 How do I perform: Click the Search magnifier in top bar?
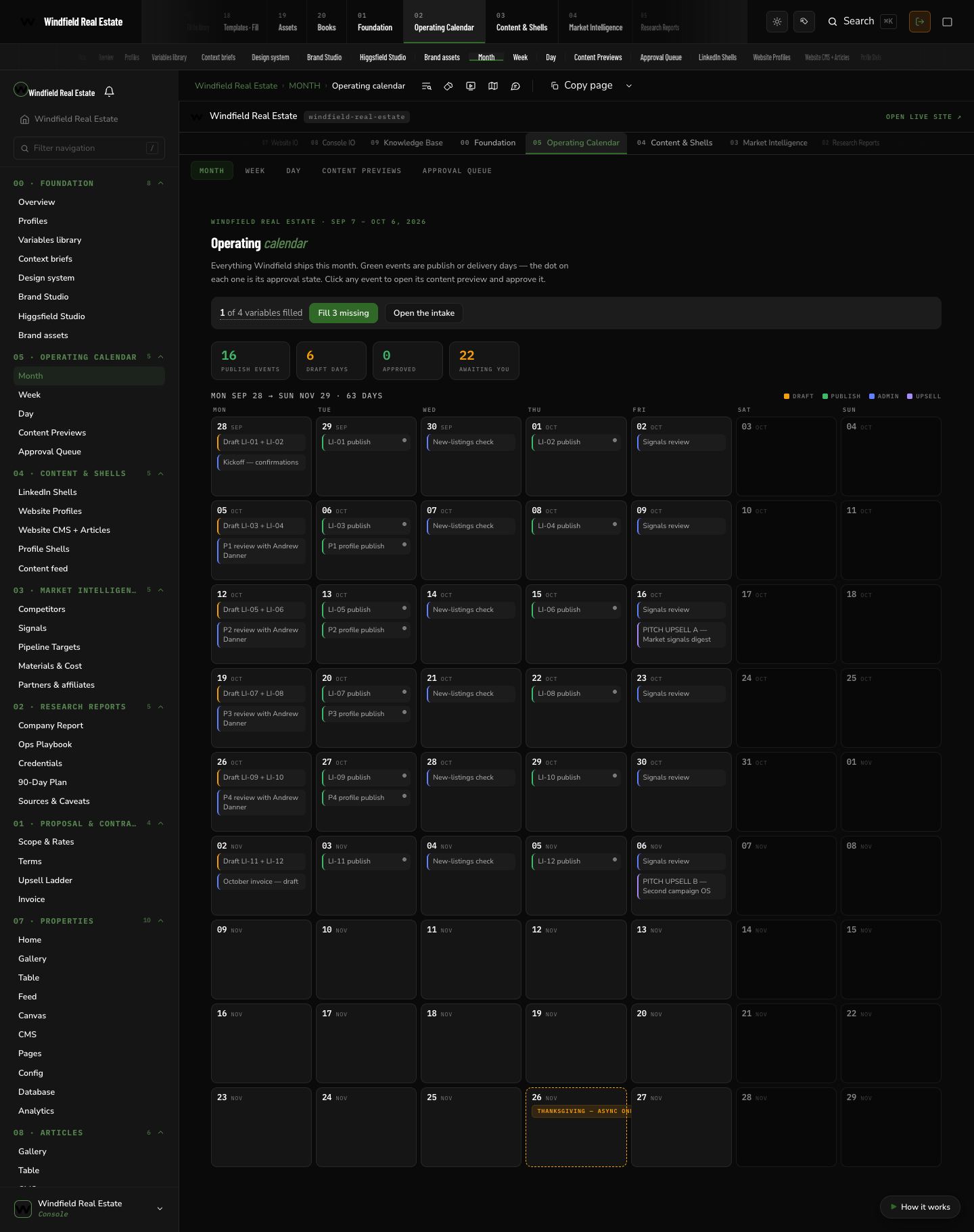tap(833, 22)
